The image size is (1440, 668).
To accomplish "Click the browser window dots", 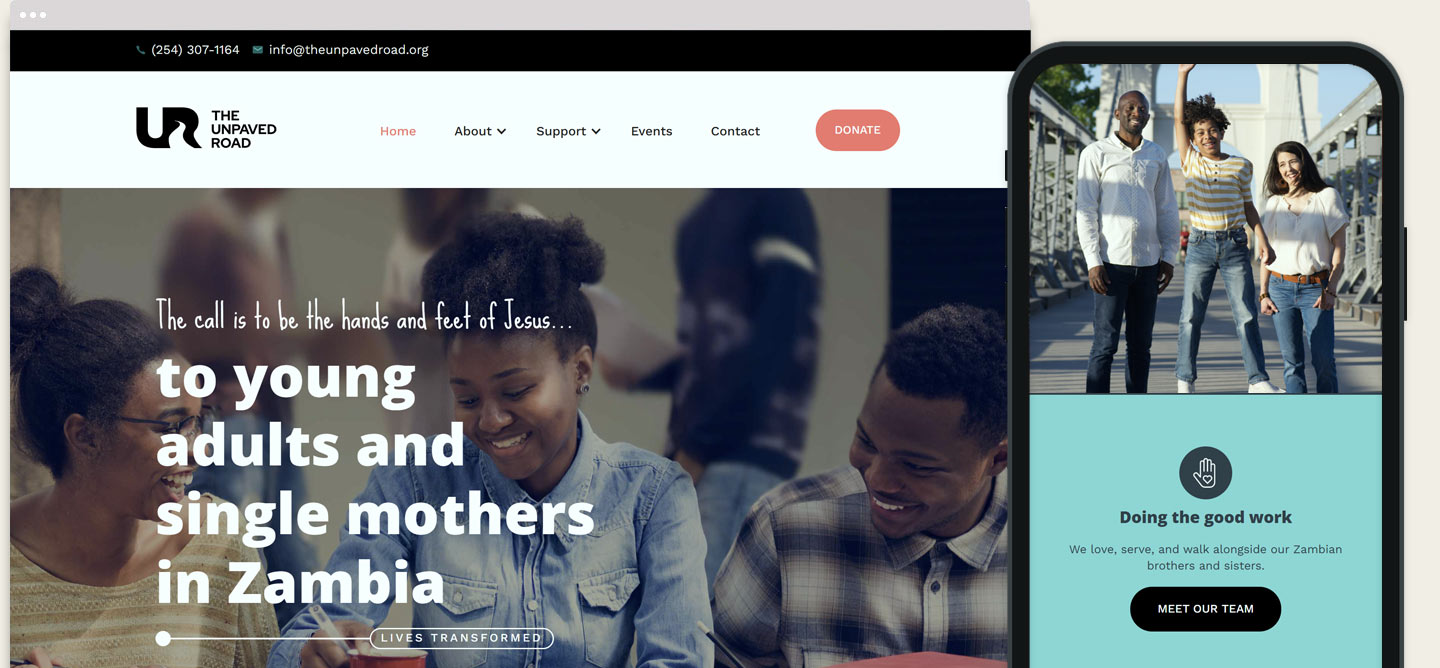I will [33, 15].
